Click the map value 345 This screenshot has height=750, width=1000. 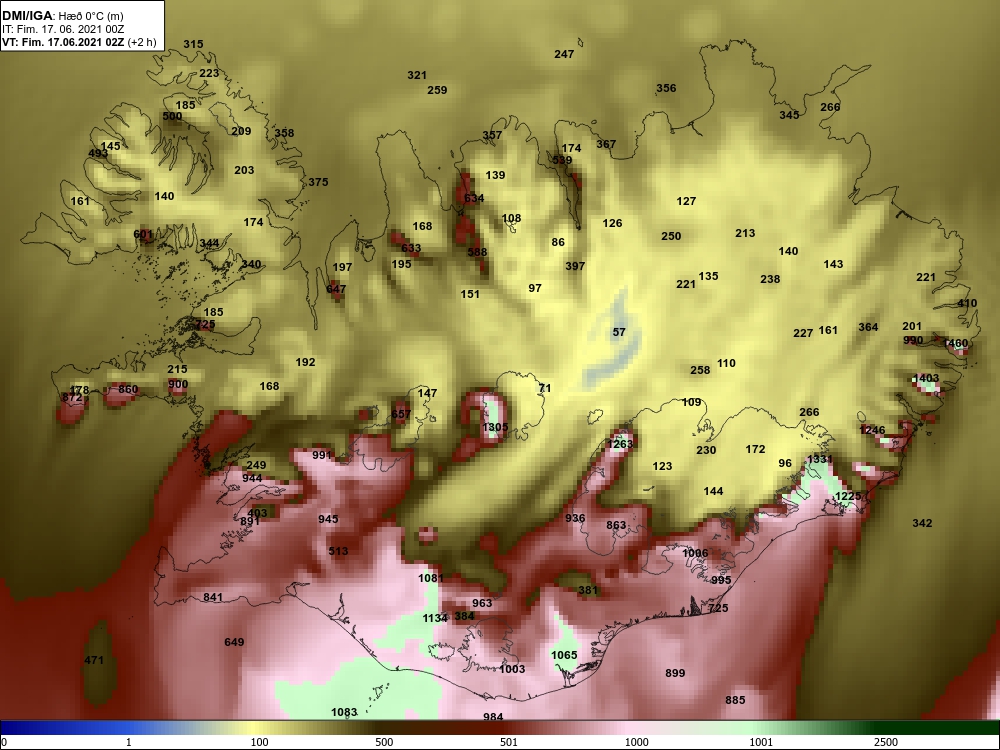click(790, 115)
